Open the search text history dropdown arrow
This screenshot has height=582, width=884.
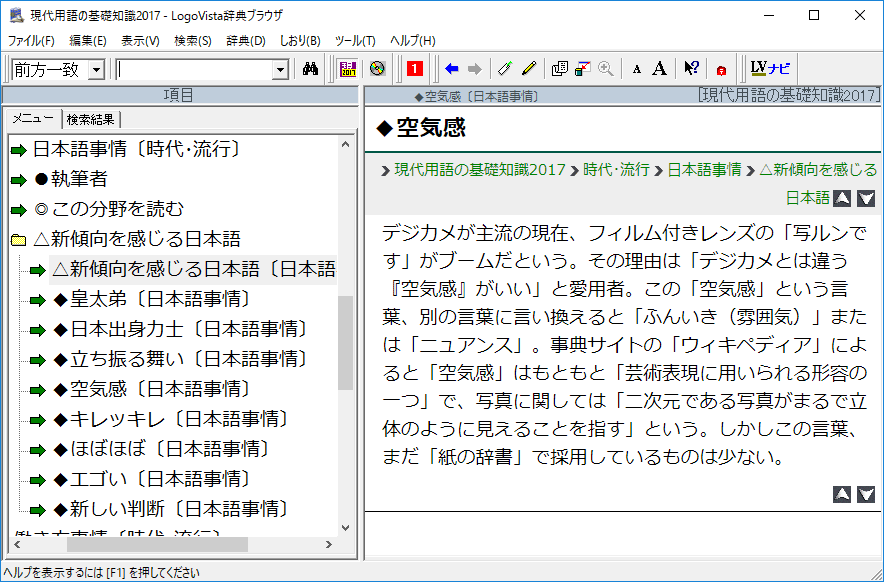click(280, 69)
